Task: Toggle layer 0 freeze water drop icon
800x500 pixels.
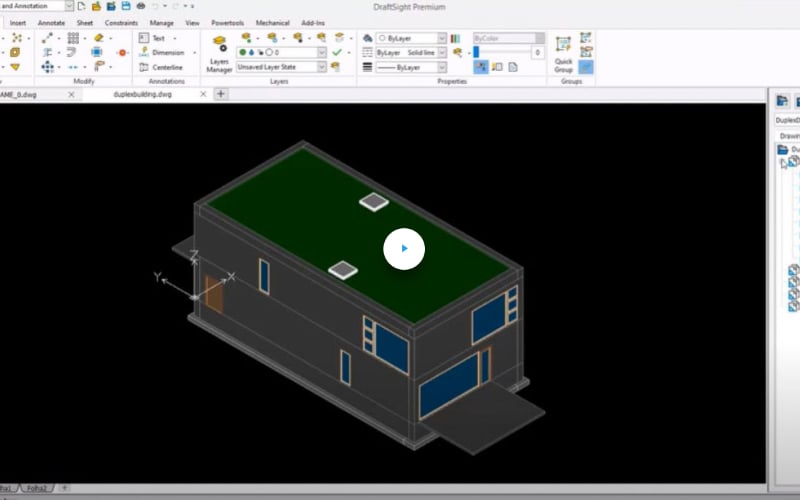Action: (x=251, y=53)
